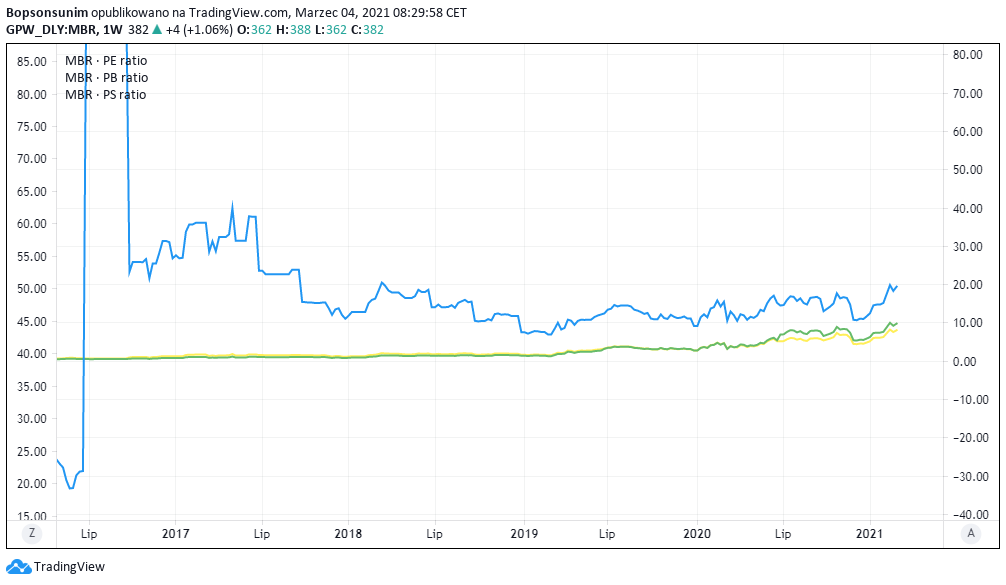Viewport: 1006px width, 585px height.
Task: Click the 65.00 price scale label
Action: [x=32, y=192]
